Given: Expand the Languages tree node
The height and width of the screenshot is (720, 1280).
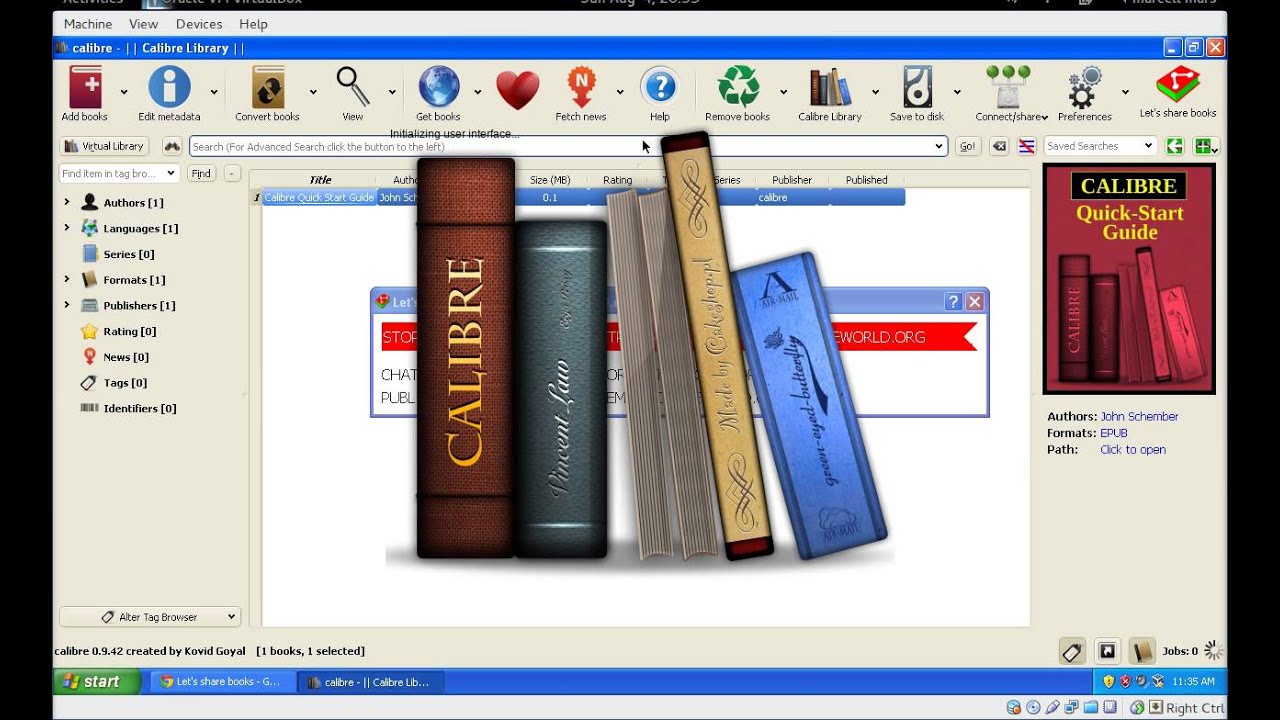Looking at the screenshot, I should (x=67, y=228).
